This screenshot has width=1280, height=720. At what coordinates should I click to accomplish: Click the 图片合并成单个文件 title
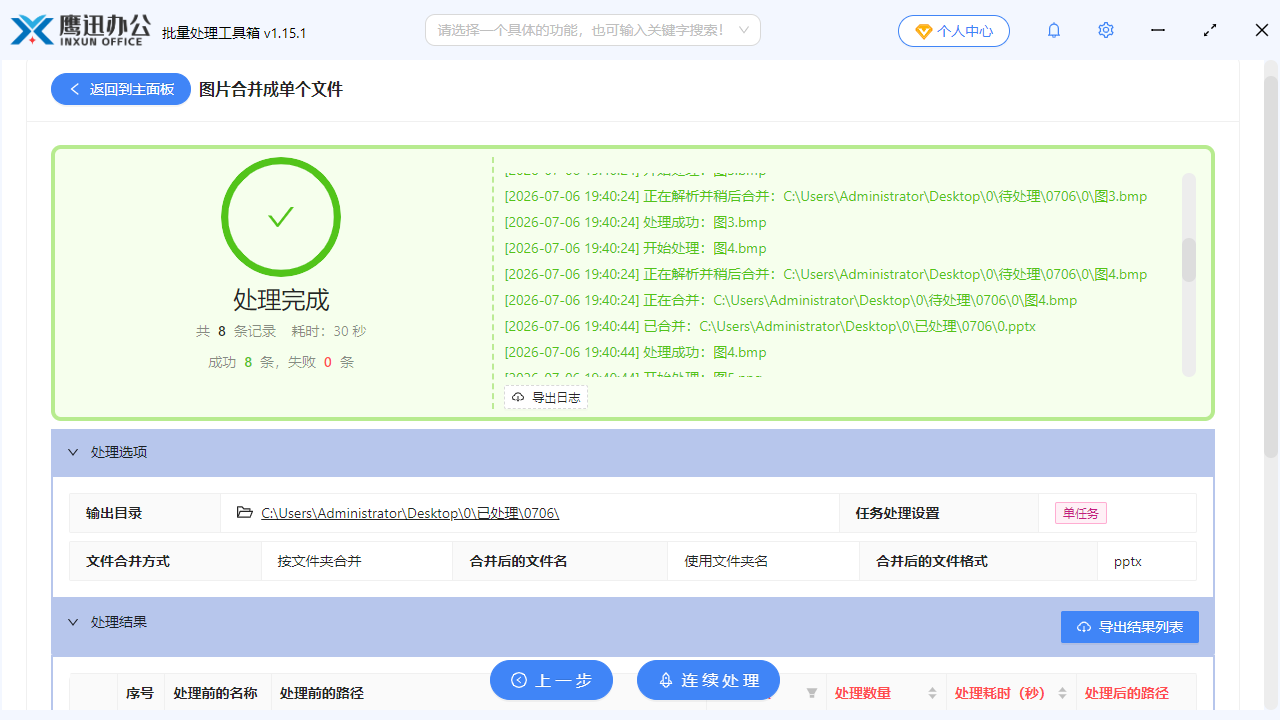[271, 89]
